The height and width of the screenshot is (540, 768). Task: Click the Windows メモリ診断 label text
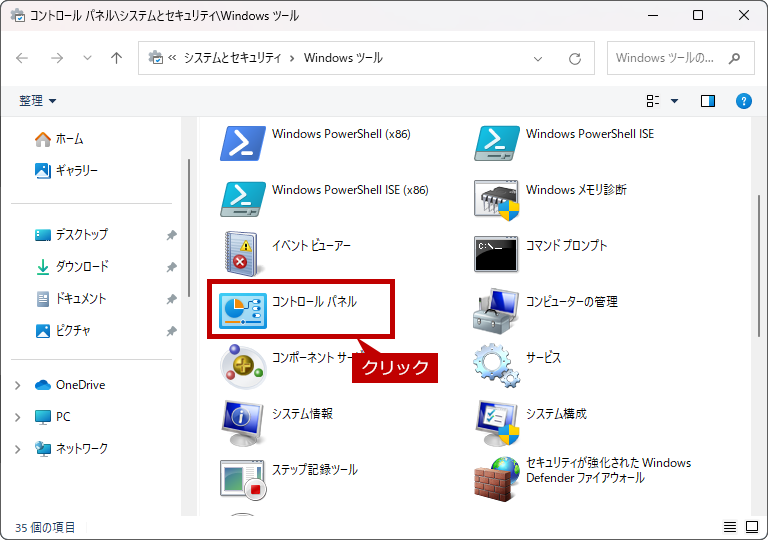(576, 190)
